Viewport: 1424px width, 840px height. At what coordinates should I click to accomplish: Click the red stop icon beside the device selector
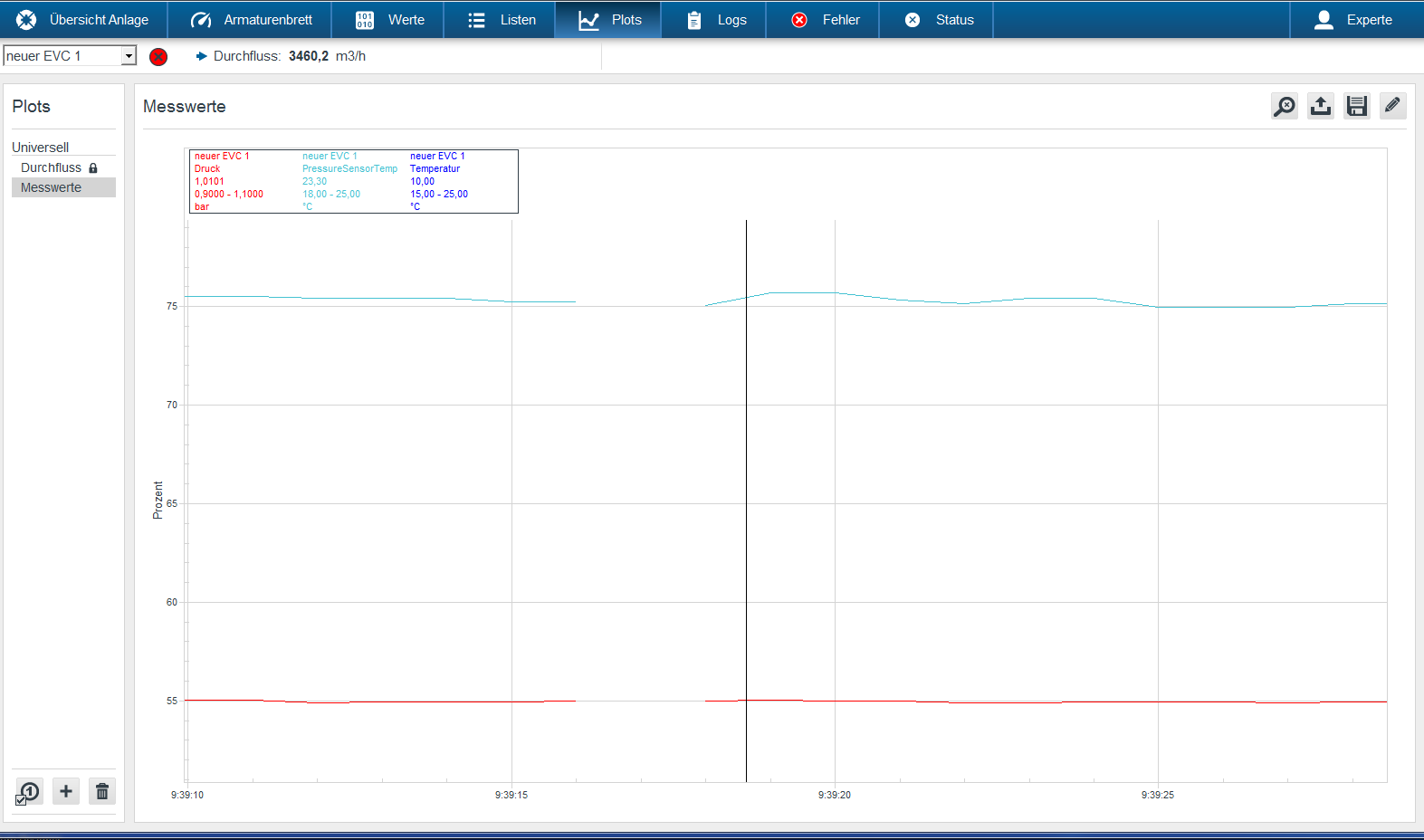coord(158,57)
